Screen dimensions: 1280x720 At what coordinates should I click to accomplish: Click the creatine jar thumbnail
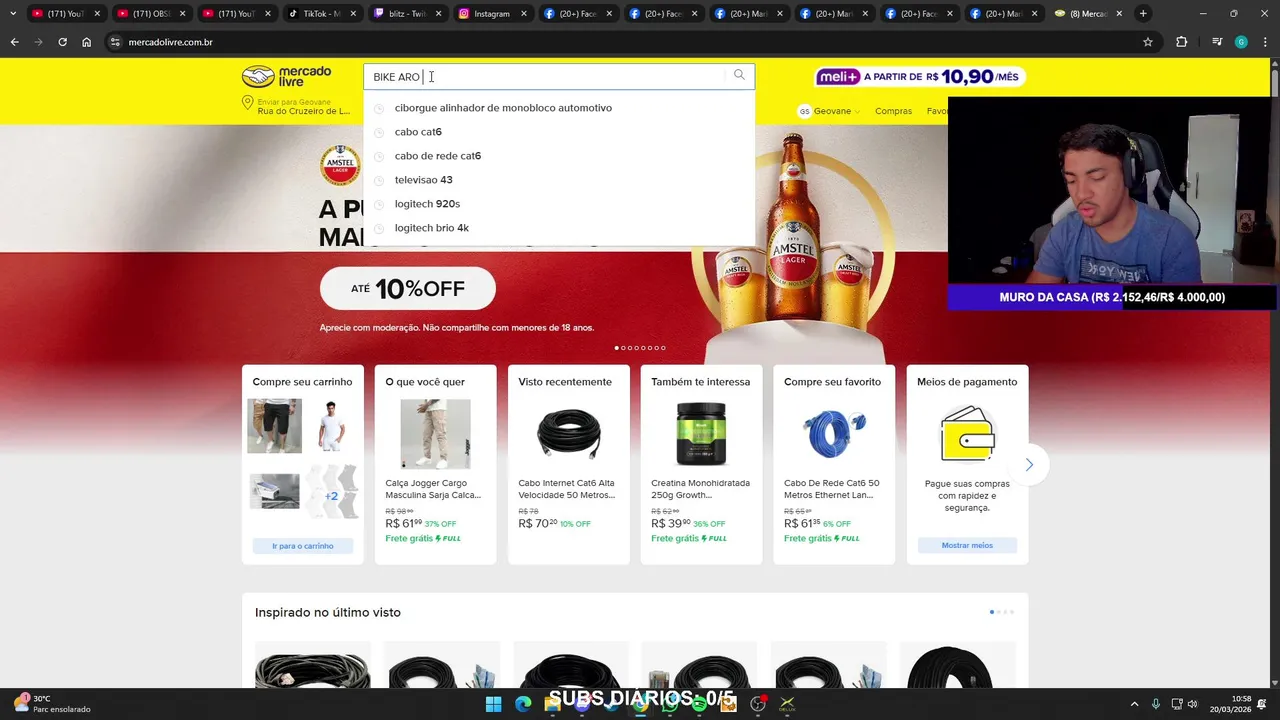[701, 434]
